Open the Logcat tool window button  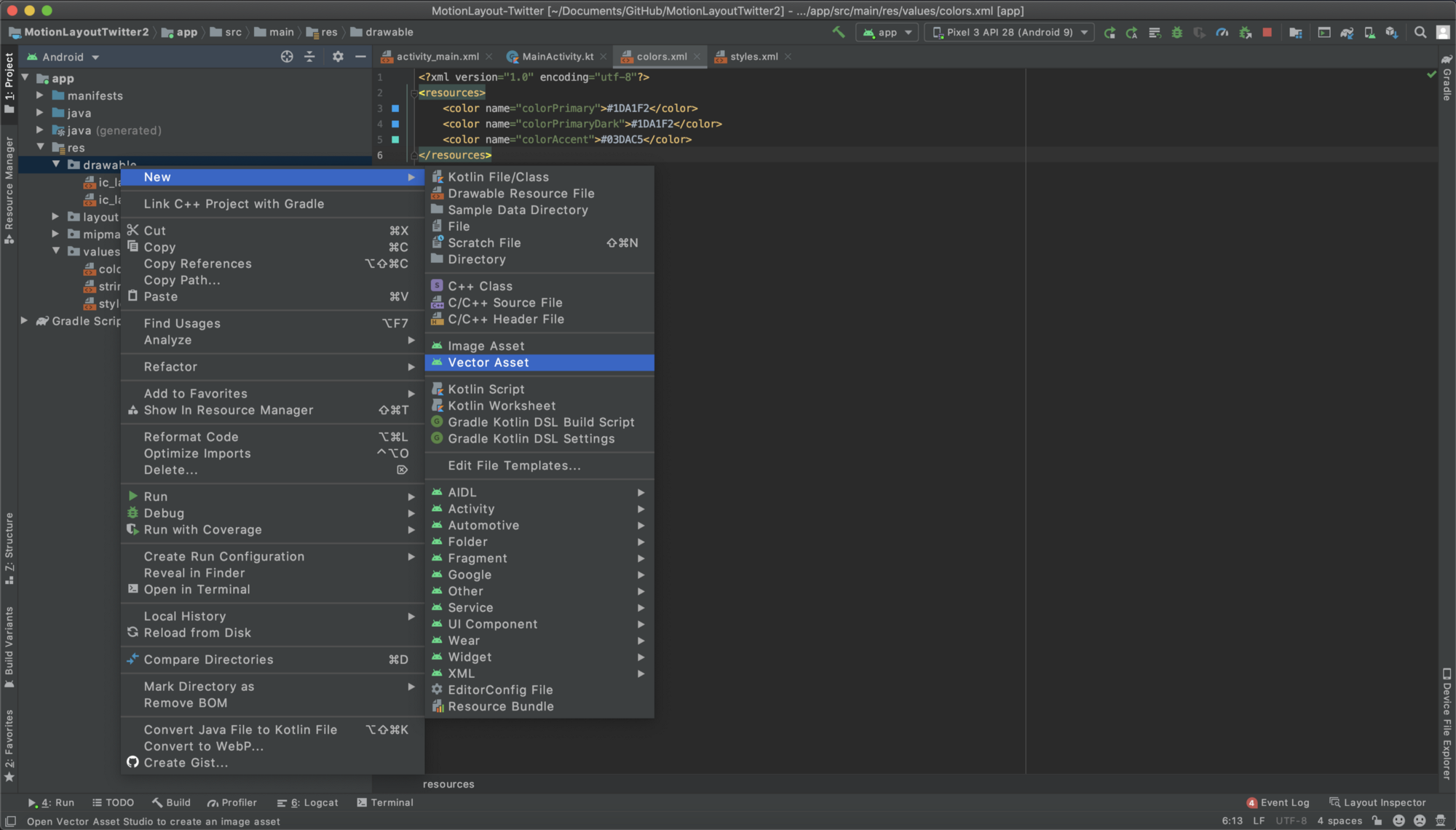pos(308,802)
